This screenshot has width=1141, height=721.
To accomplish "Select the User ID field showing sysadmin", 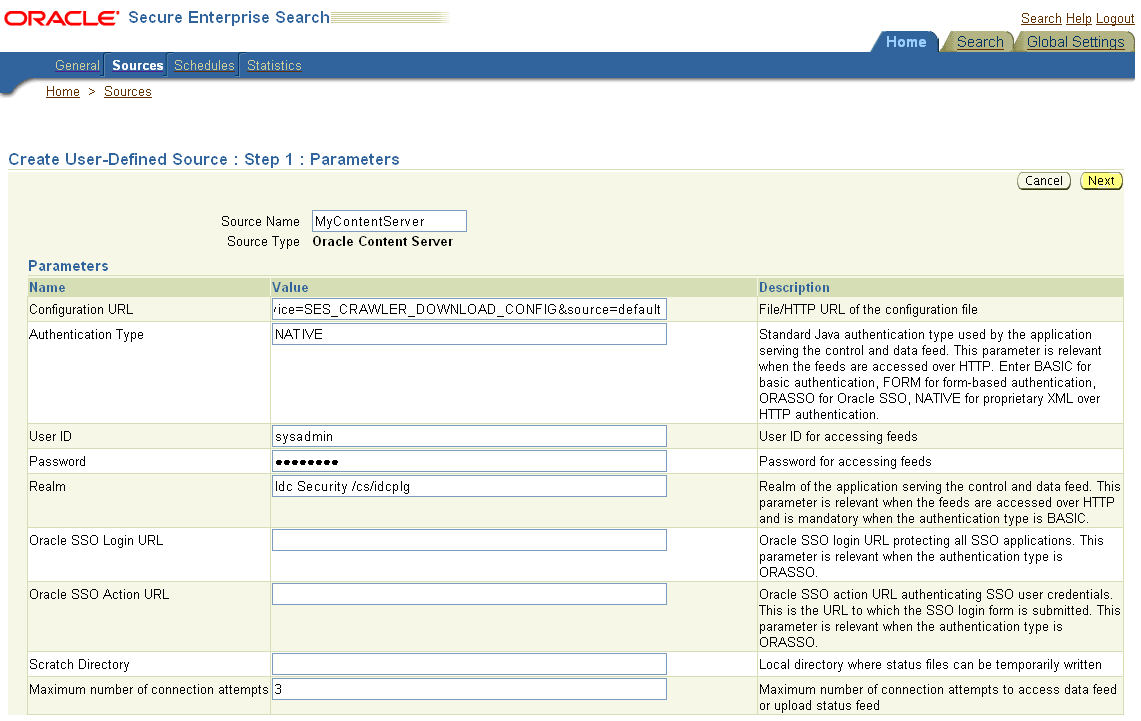I will click(468, 435).
